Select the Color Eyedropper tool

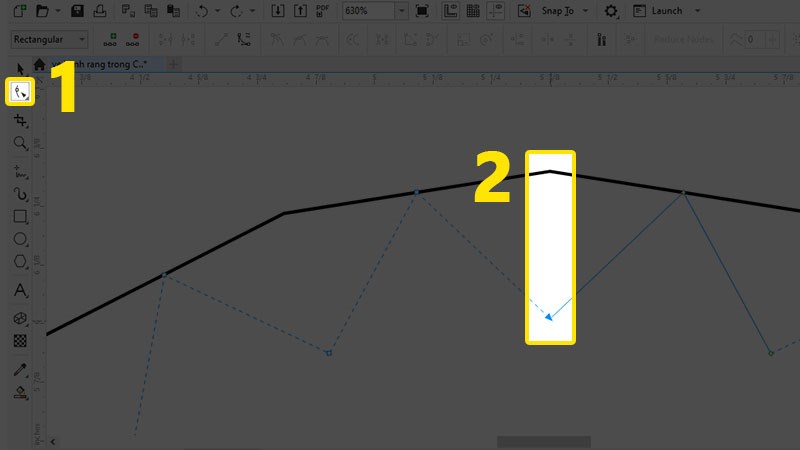coord(20,369)
